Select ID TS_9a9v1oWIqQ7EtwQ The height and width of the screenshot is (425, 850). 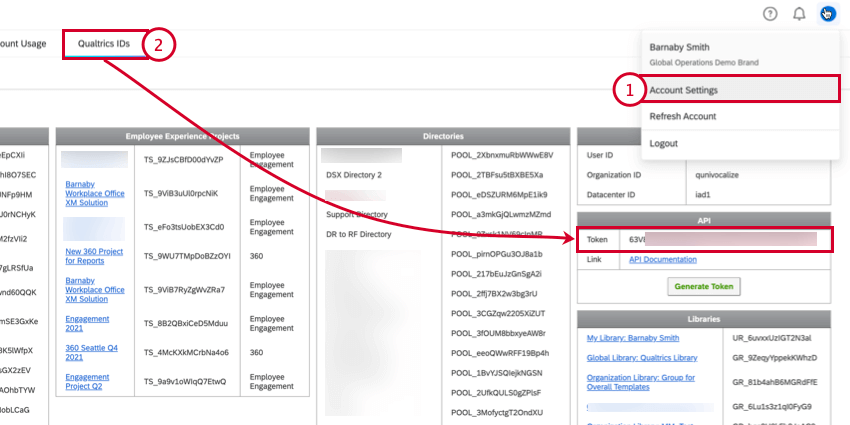tap(184, 382)
